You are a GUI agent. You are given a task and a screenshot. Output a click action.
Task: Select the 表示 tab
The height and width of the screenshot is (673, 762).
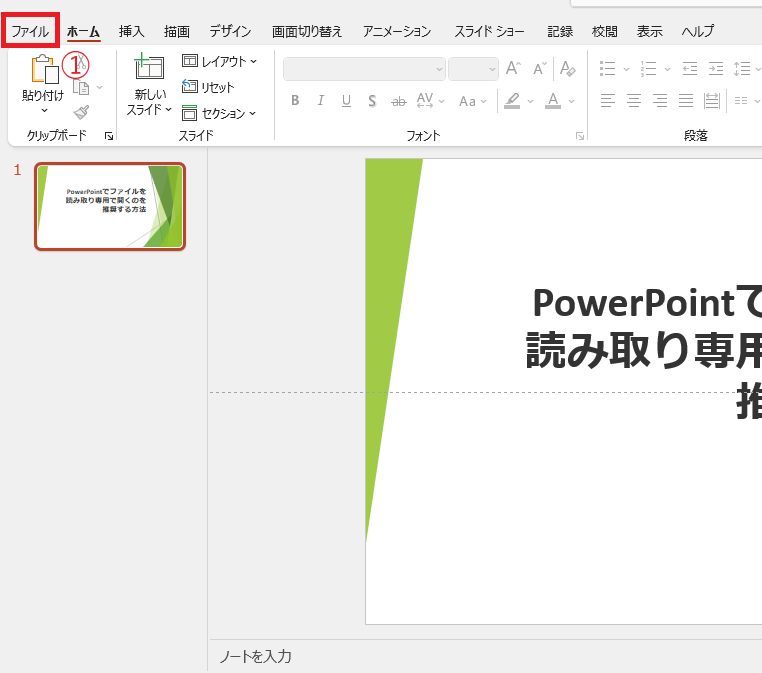[x=649, y=31]
